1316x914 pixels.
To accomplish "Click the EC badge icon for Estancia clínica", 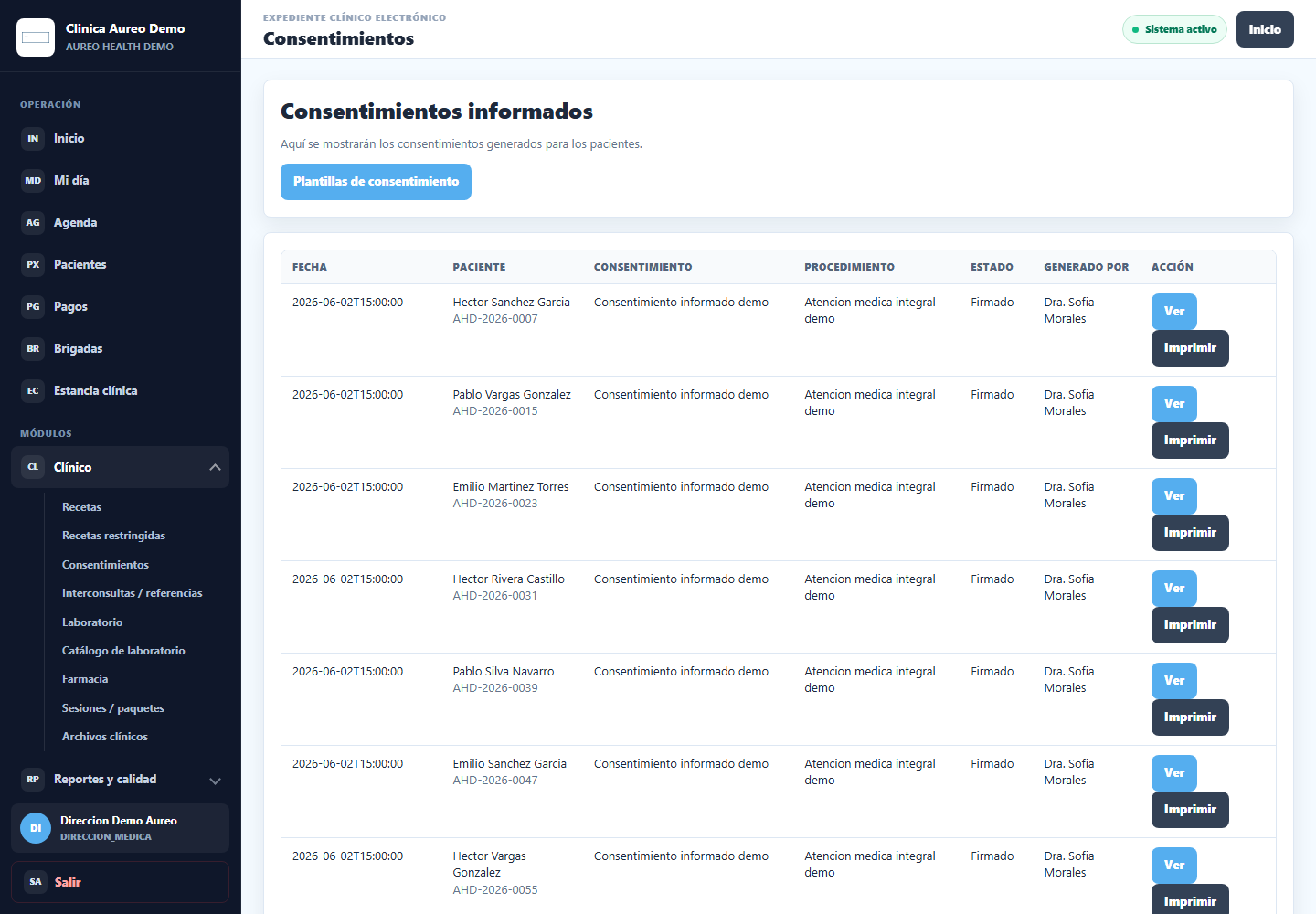I will [x=33, y=391].
